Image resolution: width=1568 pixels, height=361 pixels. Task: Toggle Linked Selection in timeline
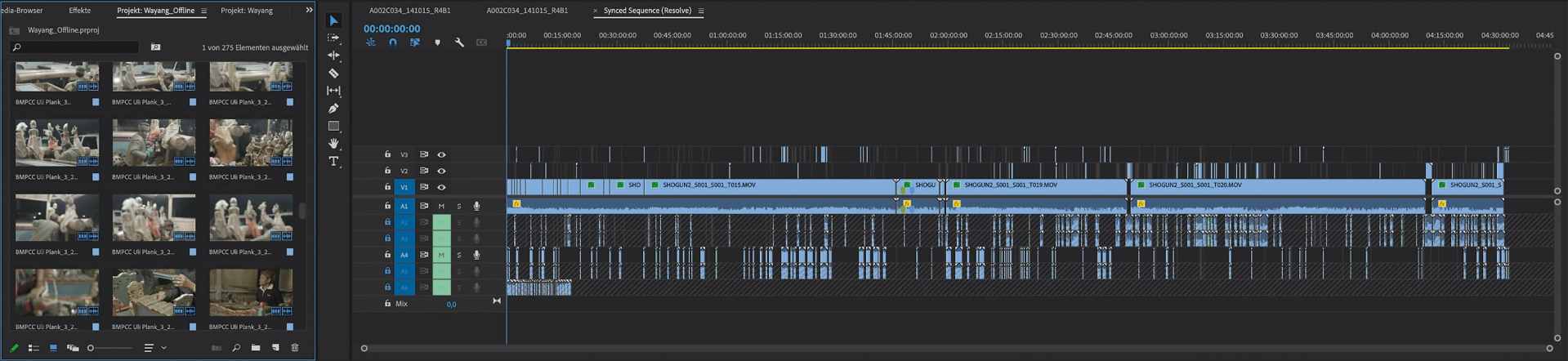click(415, 42)
